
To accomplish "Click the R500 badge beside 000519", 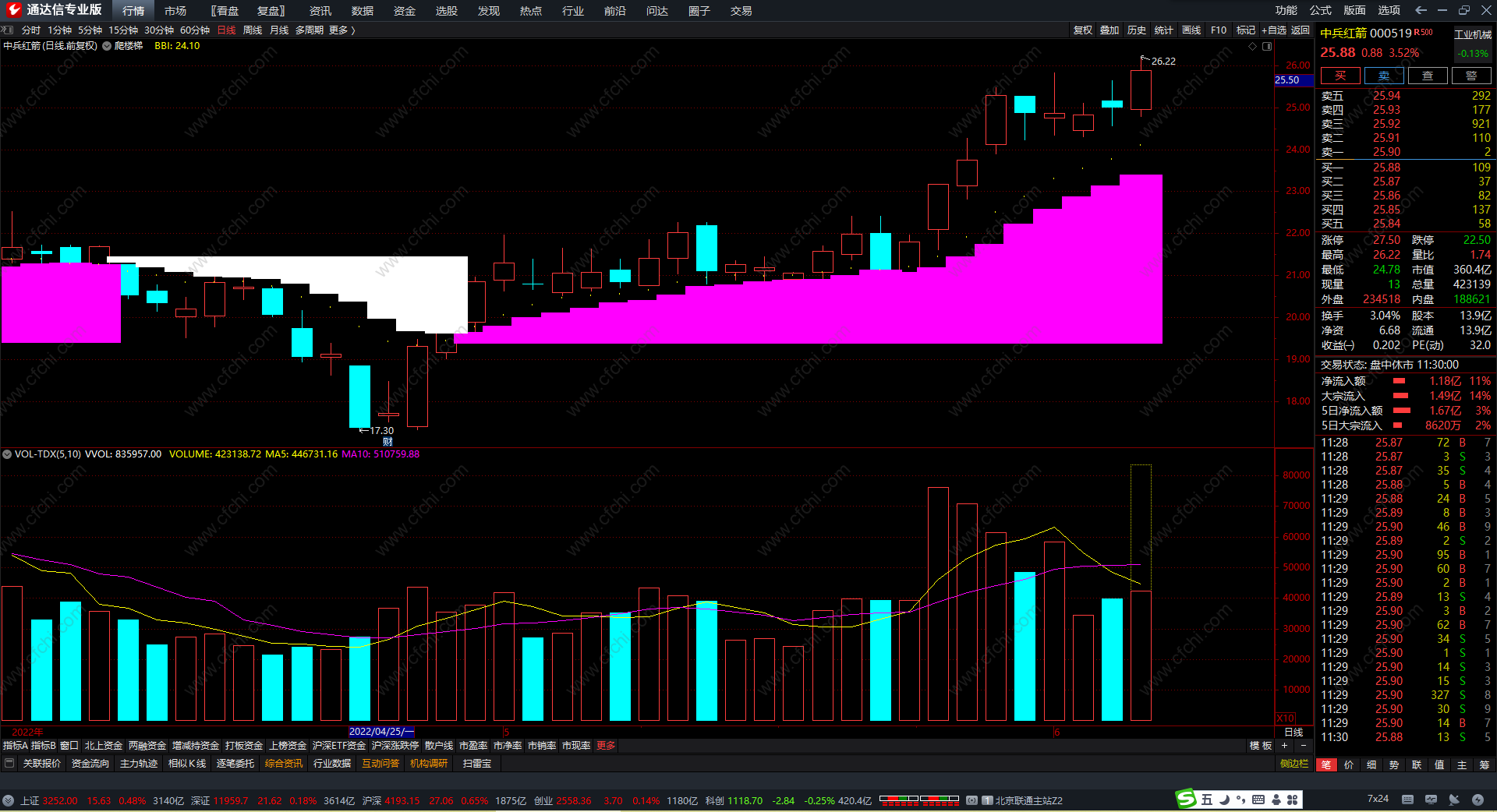I will pos(1424,33).
